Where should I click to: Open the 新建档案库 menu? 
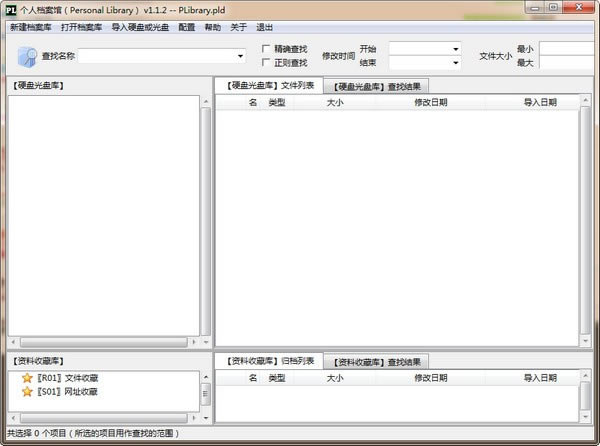pyautogui.click(x=31, y=27)
